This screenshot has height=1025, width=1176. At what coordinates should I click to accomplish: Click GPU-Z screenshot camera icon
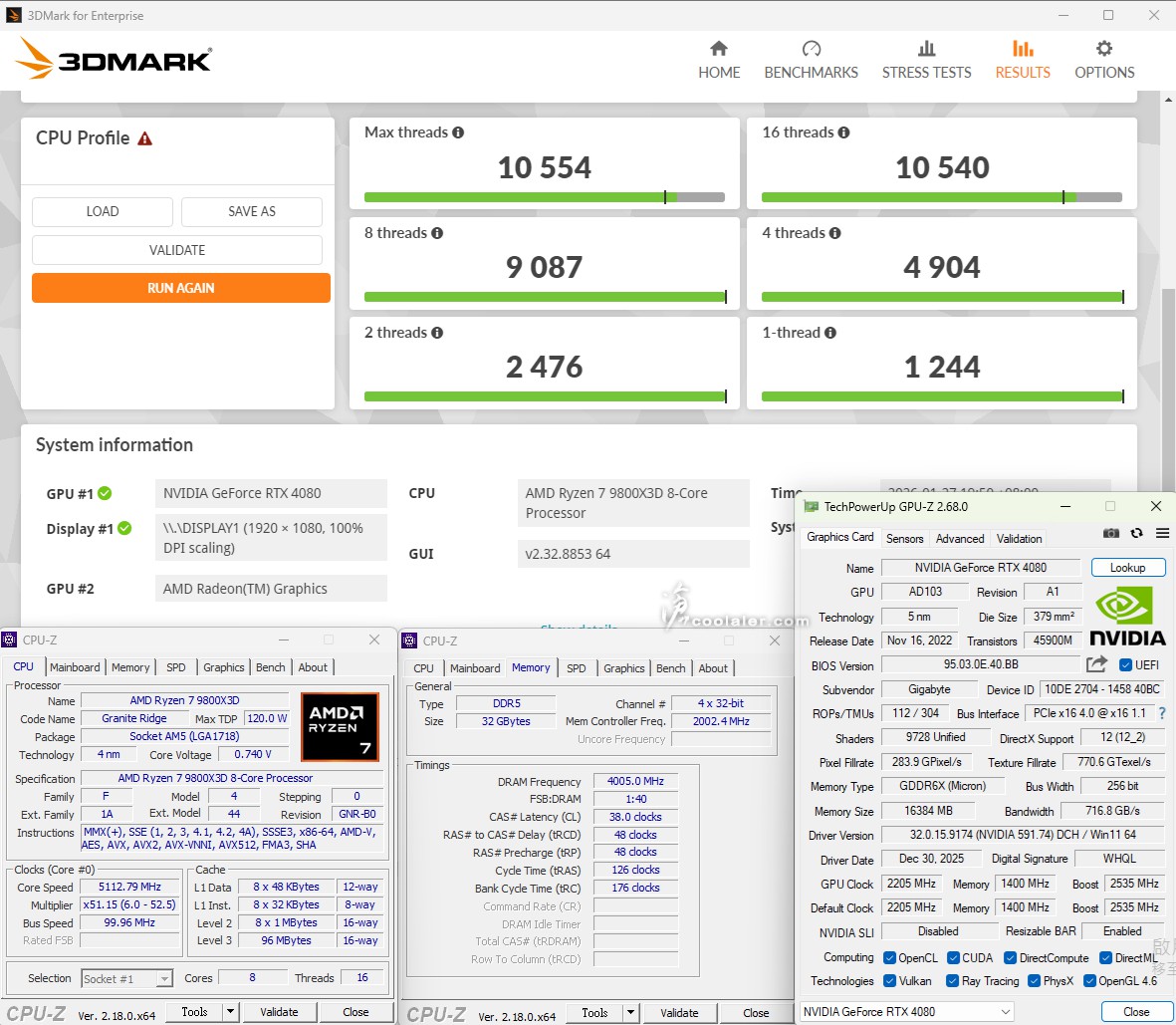(1111, 534)
